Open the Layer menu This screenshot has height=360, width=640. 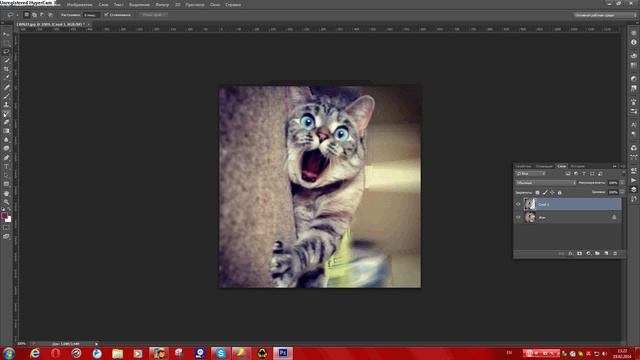(103, 5)
